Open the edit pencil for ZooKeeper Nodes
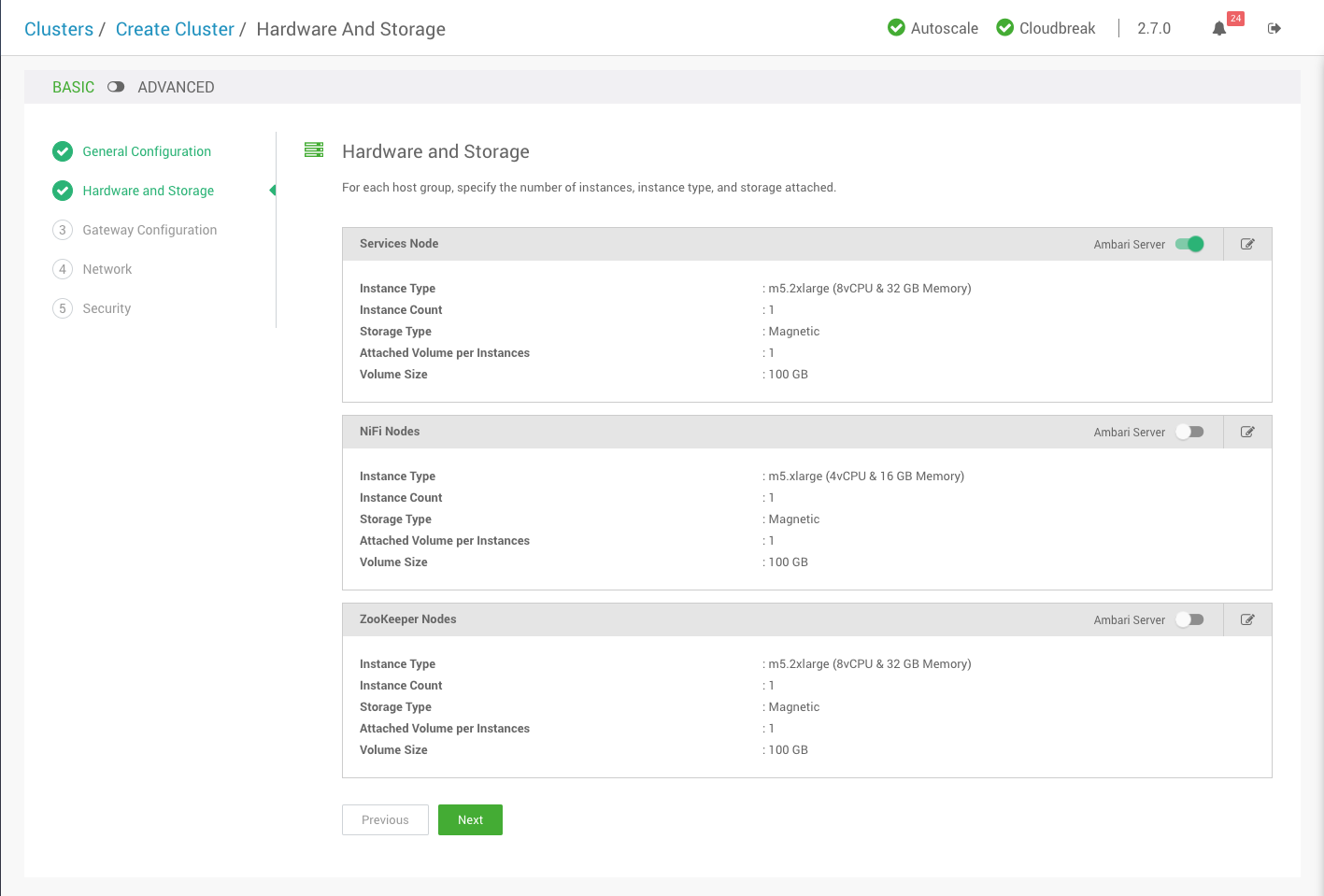 [x=1246, y=619]
